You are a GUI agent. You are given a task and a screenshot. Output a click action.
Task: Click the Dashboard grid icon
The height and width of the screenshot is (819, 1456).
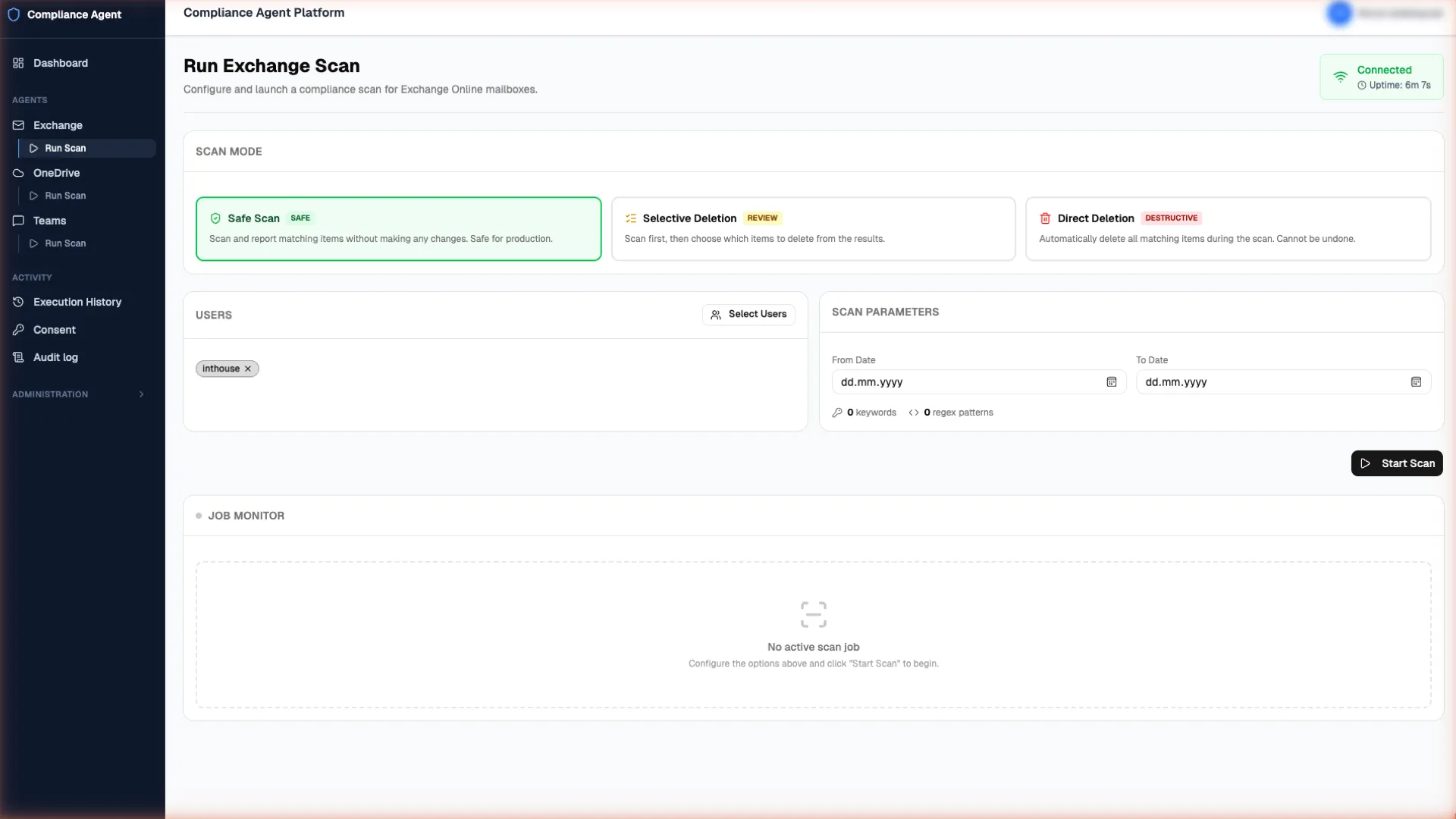click(x=18, y=63)
